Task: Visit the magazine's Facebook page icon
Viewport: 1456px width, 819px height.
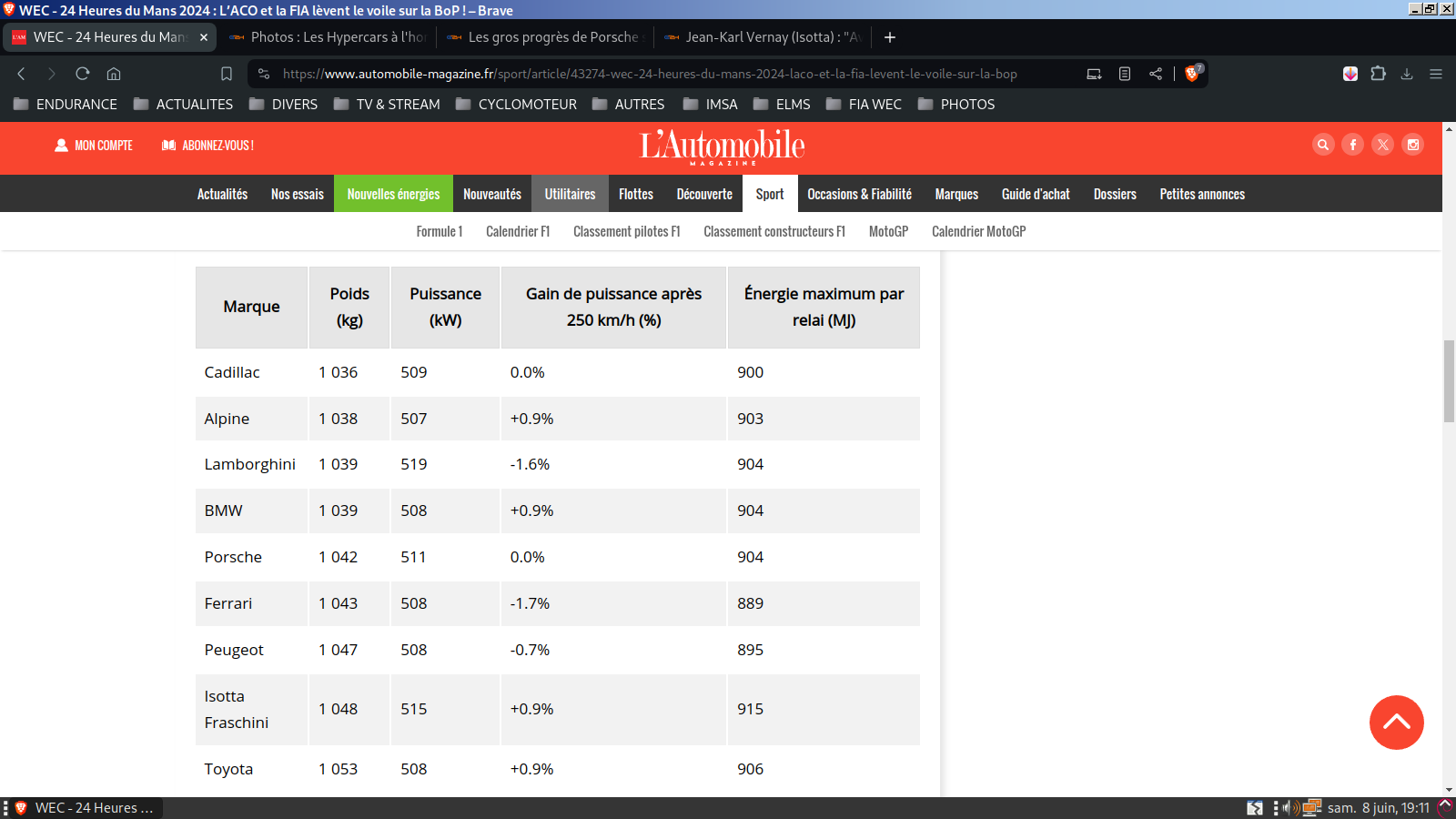Action: click(x=1353, y=145)
